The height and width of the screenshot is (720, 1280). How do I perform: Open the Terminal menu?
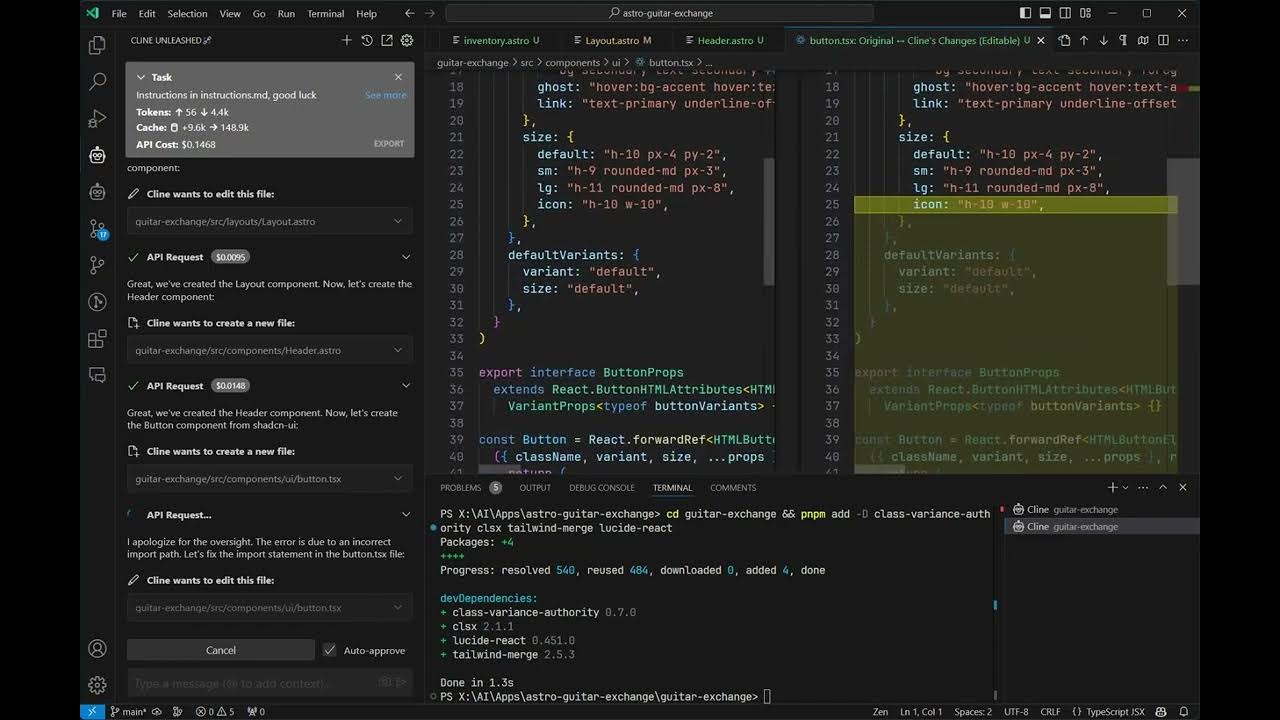325,13
